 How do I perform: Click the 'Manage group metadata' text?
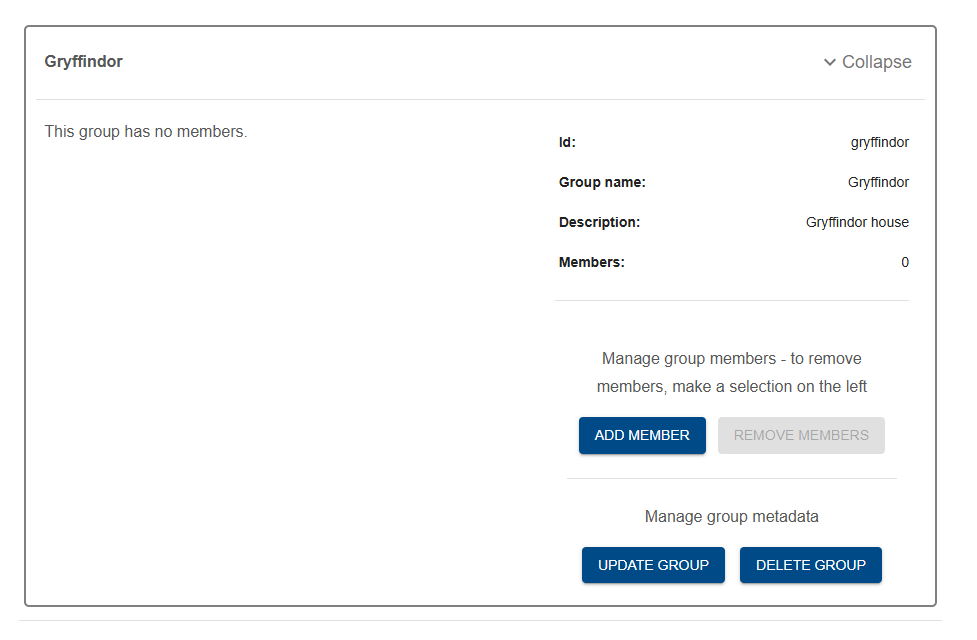point(732,517)
